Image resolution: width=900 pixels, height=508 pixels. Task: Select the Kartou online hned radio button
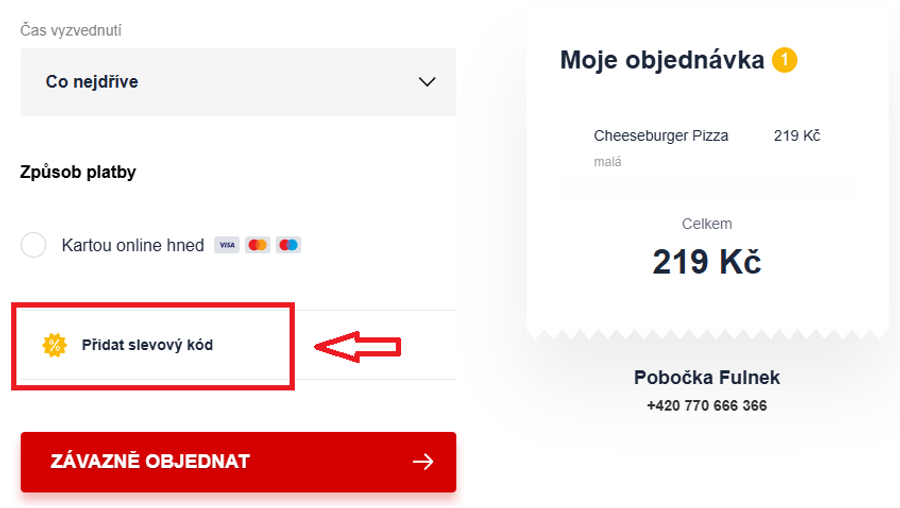click(x=34, y=245)
